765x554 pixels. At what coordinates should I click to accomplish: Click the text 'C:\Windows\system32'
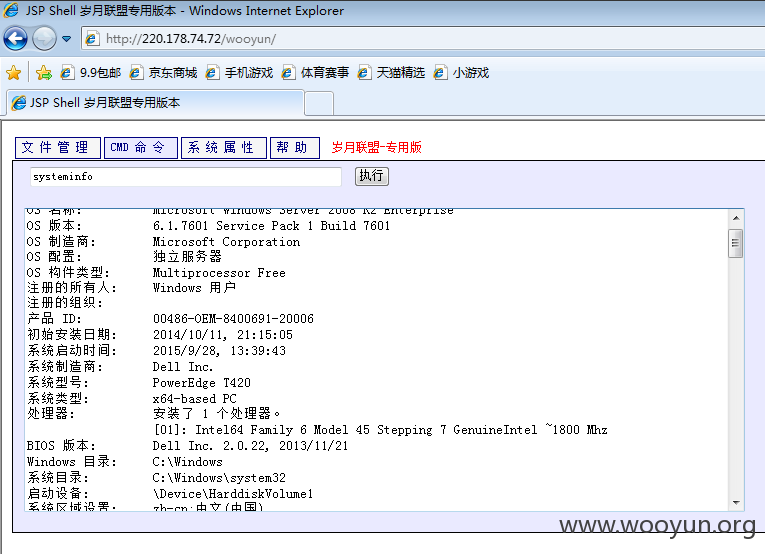pyautogui.click(x=219, y=478)
